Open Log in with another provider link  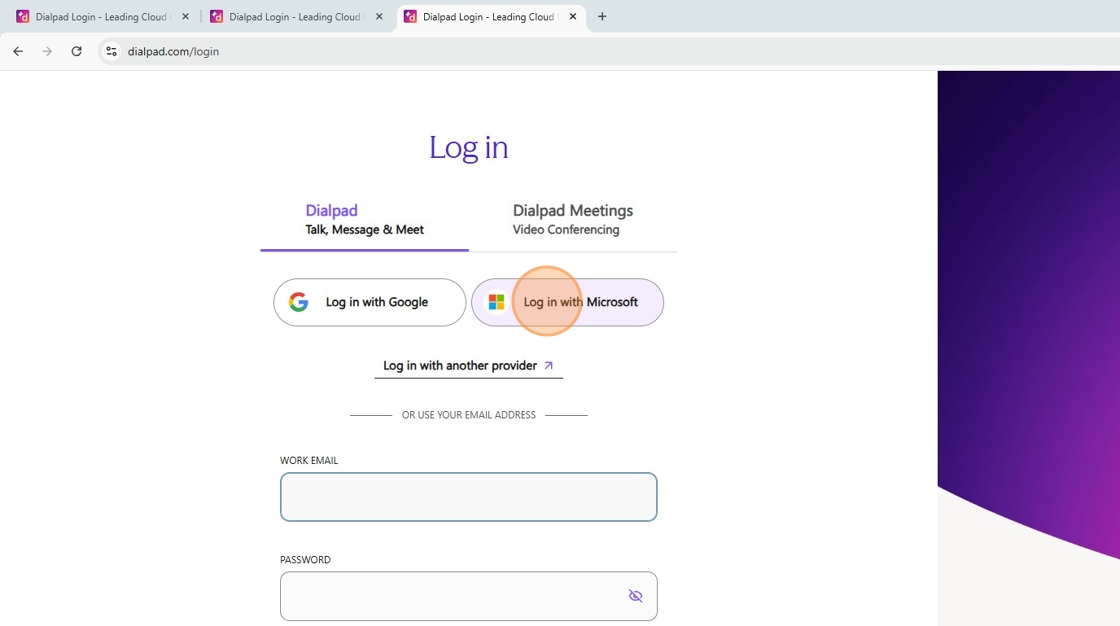click(x=469, y=366)
